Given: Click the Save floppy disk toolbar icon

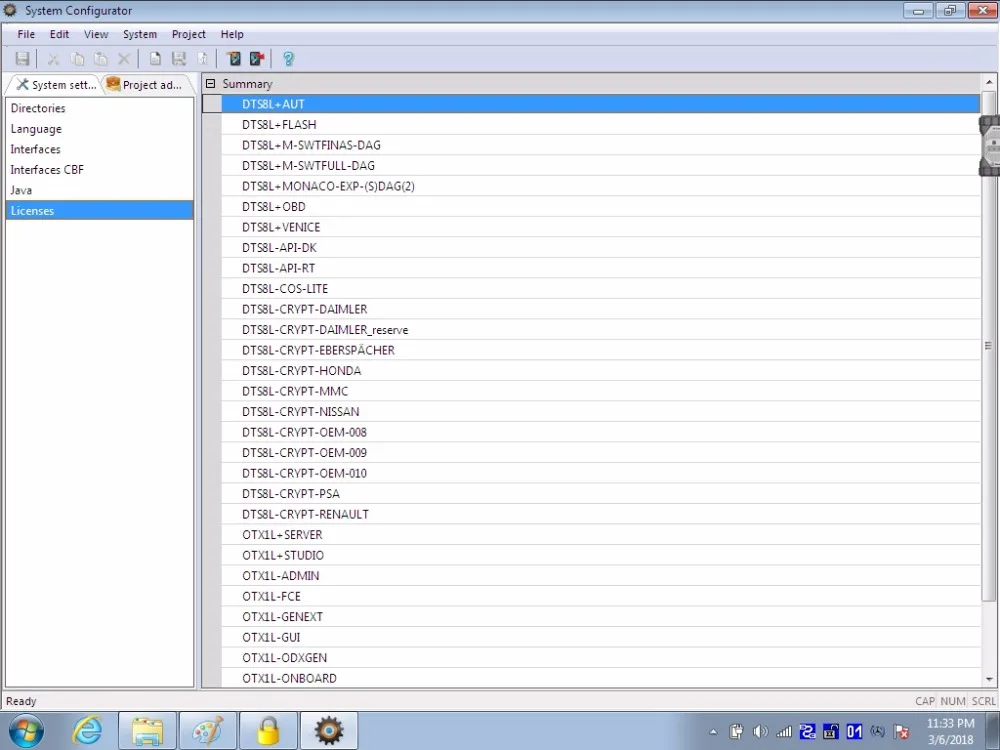Looking at the screenshot, I should [22, 59].
